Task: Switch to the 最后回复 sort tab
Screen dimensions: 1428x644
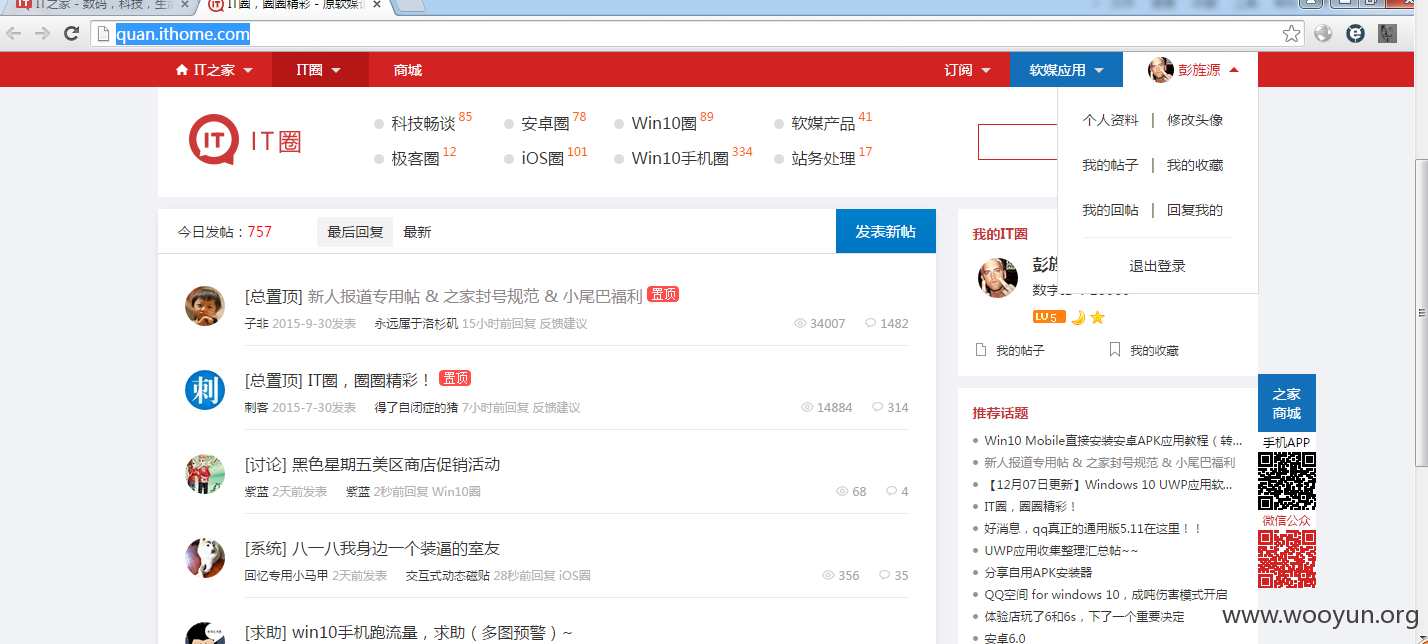Action: pos(355,232)
